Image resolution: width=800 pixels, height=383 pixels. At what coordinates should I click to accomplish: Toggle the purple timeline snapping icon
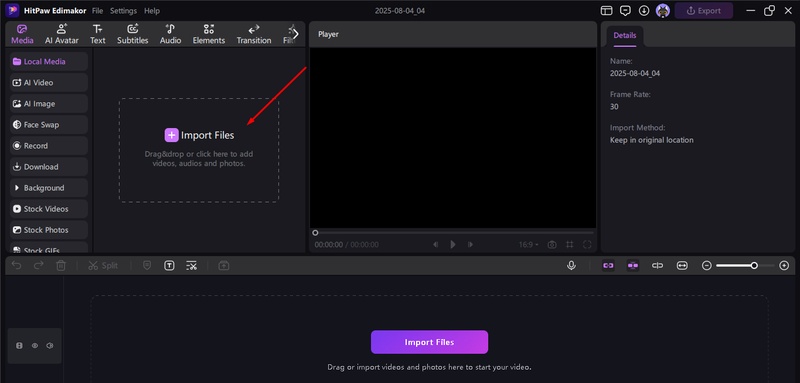pos(633,266)
